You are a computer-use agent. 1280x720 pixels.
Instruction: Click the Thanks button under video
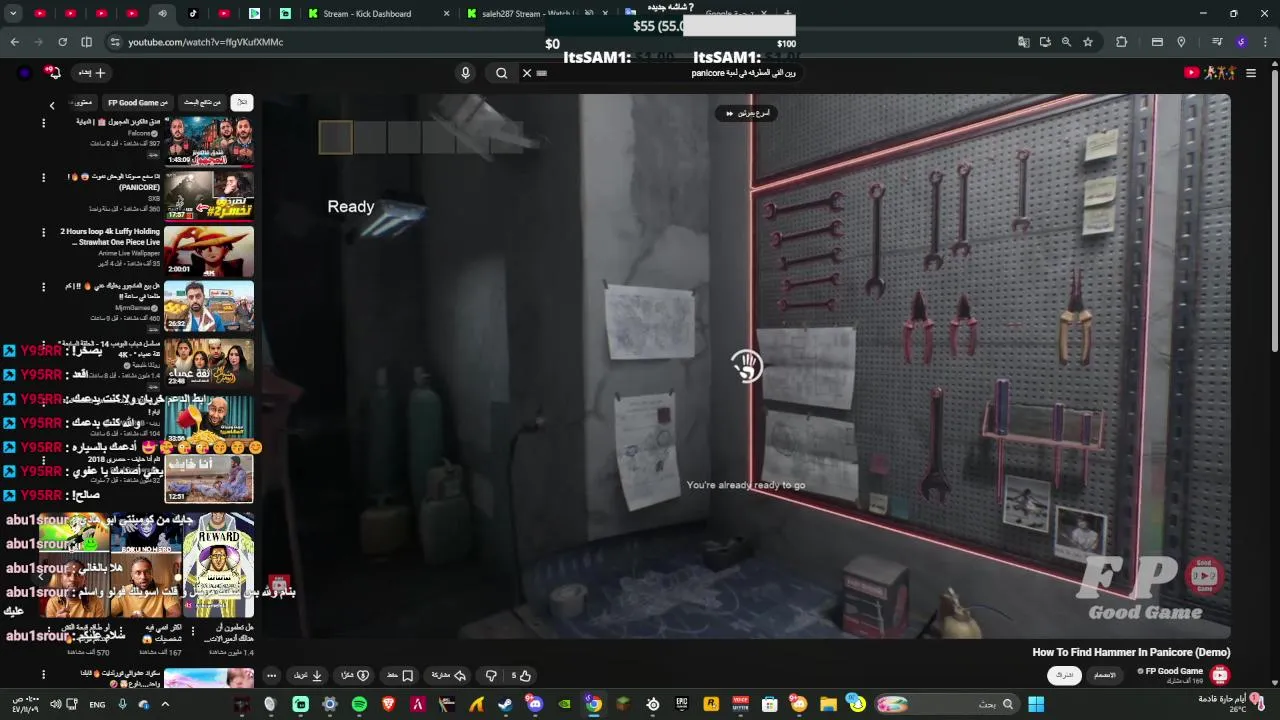(355, 675)
